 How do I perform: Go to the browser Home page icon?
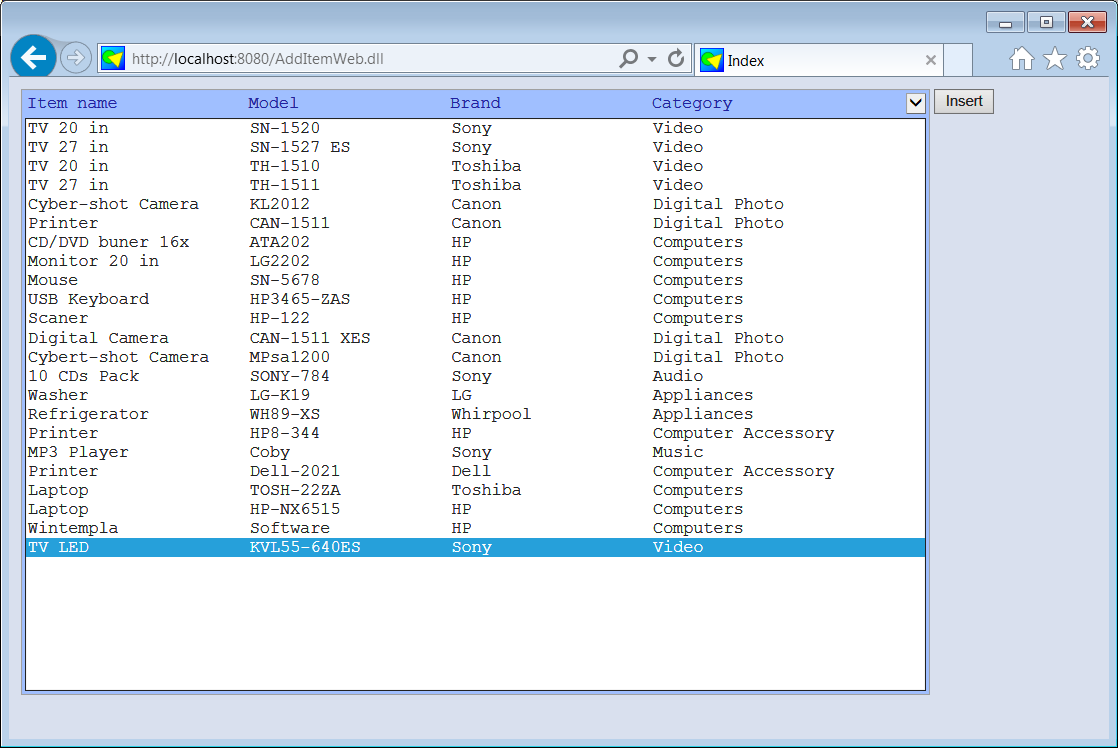coord(1022,58)
